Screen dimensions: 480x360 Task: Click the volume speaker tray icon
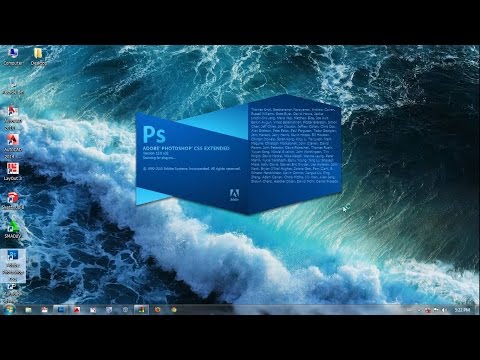(x=444, y=310)
